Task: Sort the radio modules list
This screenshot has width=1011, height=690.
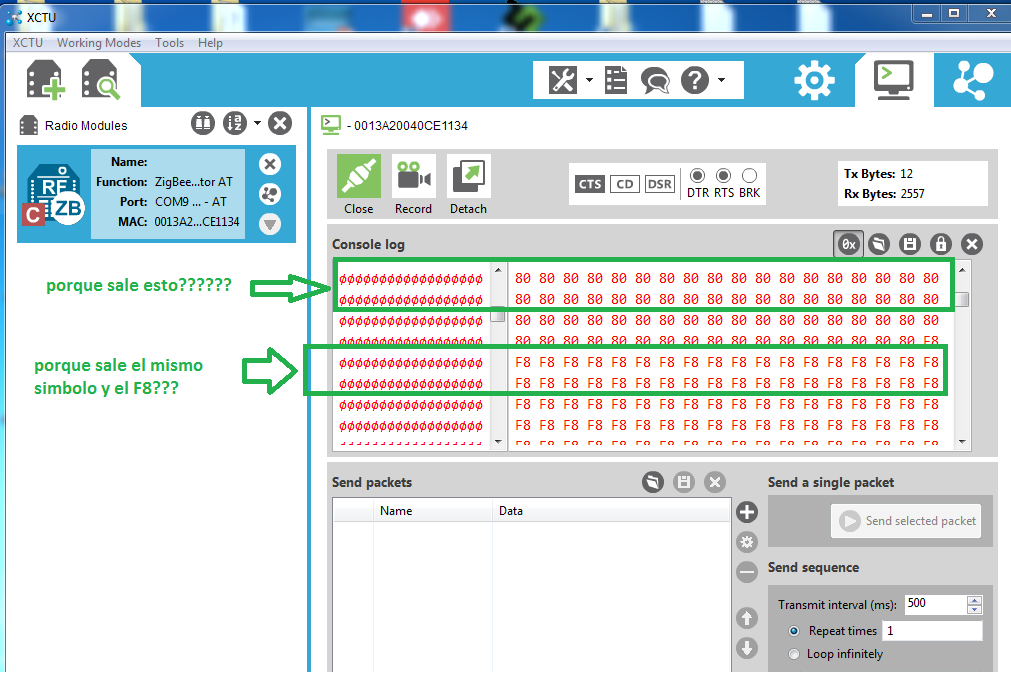Action: coord(235,123)
